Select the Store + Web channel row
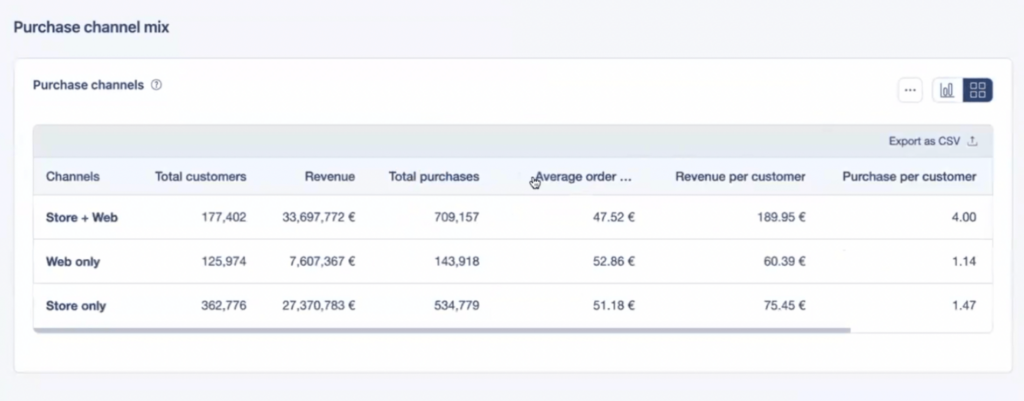 pyautogui.click(x=82, y=217)
